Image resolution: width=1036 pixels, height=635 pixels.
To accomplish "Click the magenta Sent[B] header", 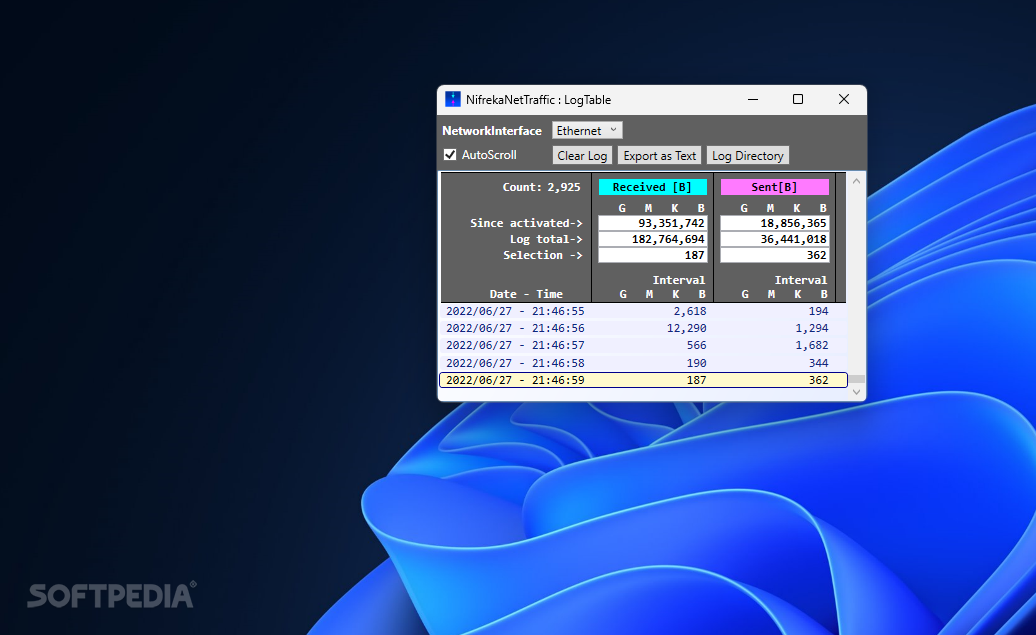I will [774, 187].
